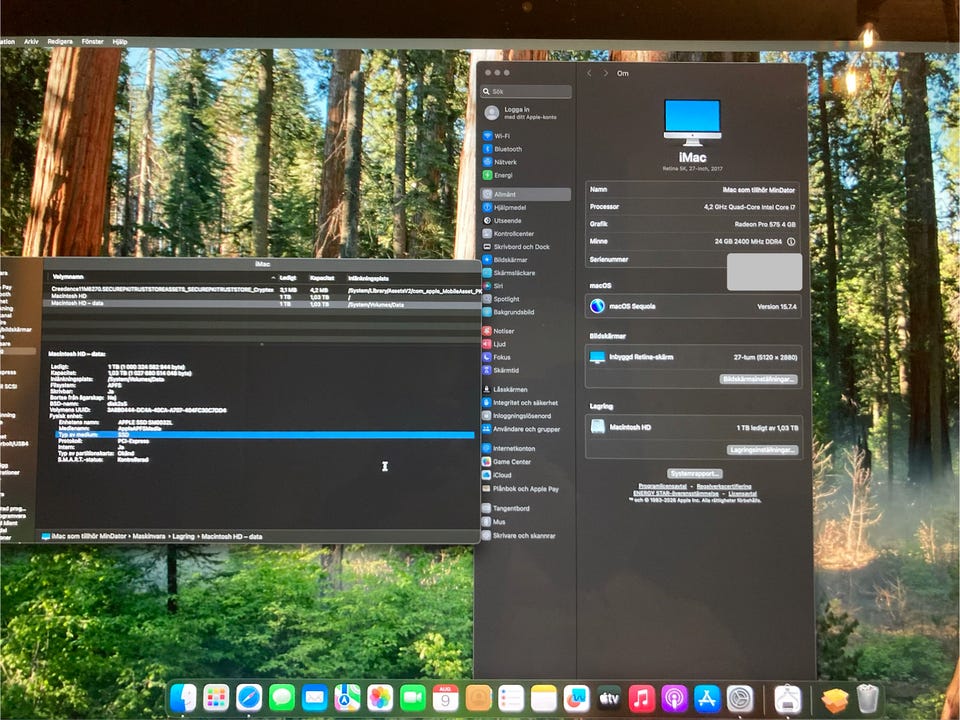Click Logga in with Apple account

click(x=521, y=113)
